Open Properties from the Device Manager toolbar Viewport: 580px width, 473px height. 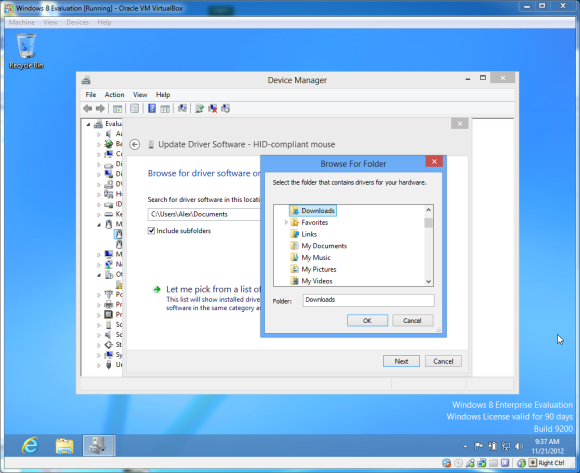point(135,109)
